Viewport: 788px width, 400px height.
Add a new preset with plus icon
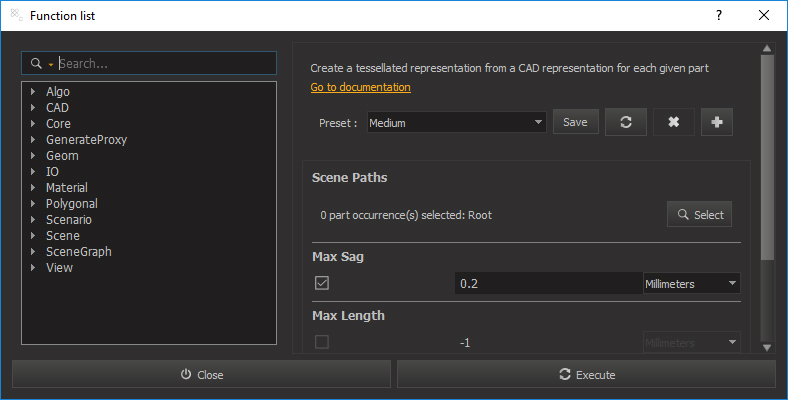pyautogui.click(x=717, y=122)
